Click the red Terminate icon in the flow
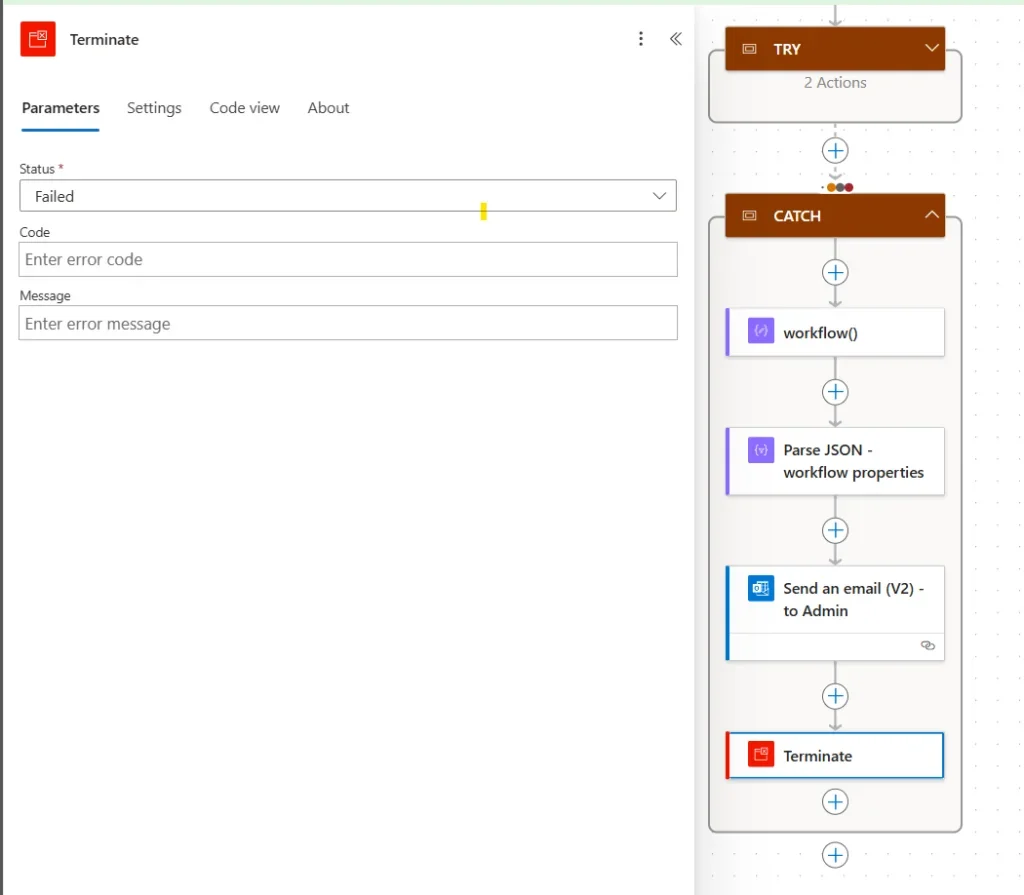This screenshot has width=1024, height=895. 761,755
